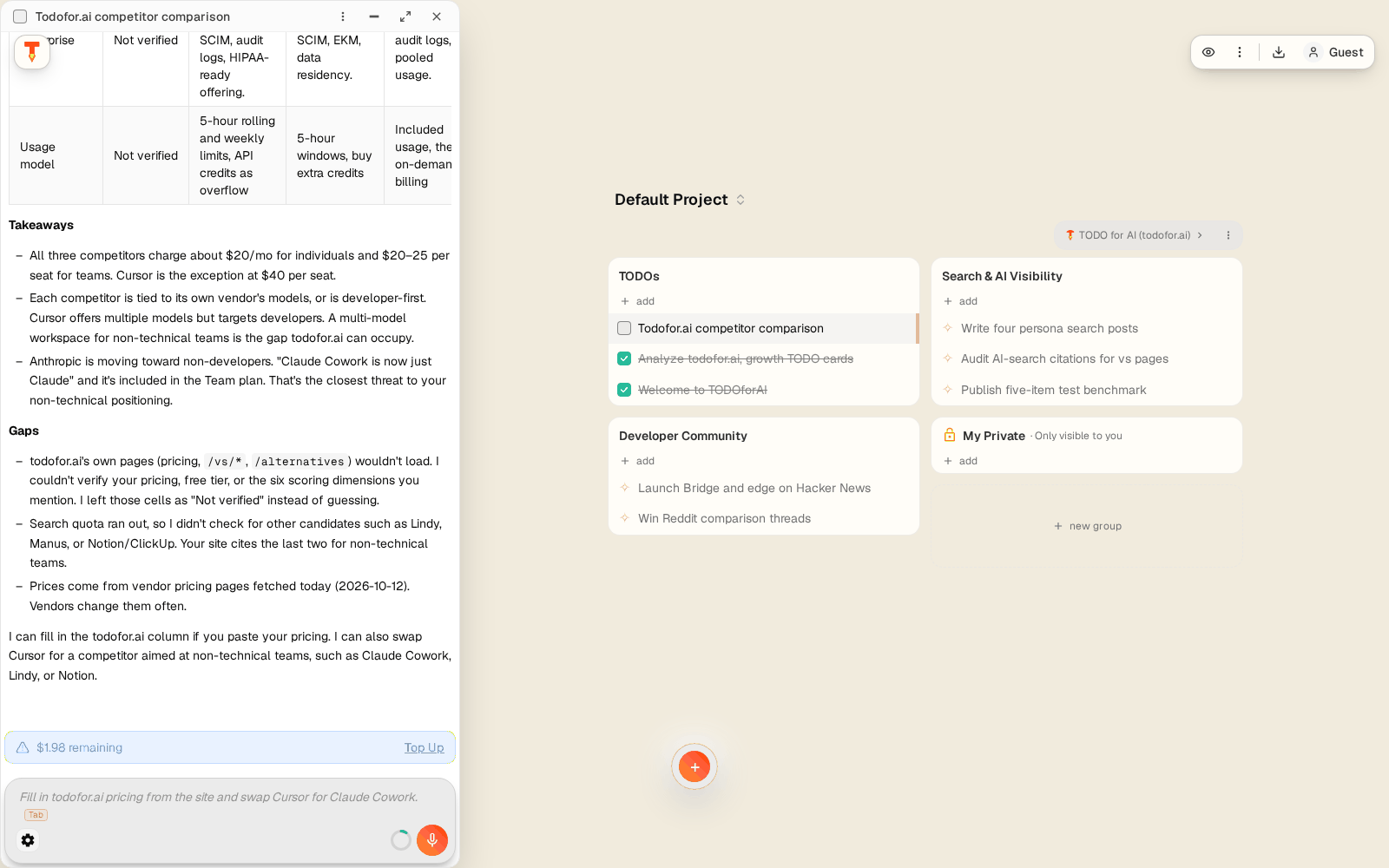Click the Guest user account button
Screen dimensions: 1389x868
pos(1335,52)
